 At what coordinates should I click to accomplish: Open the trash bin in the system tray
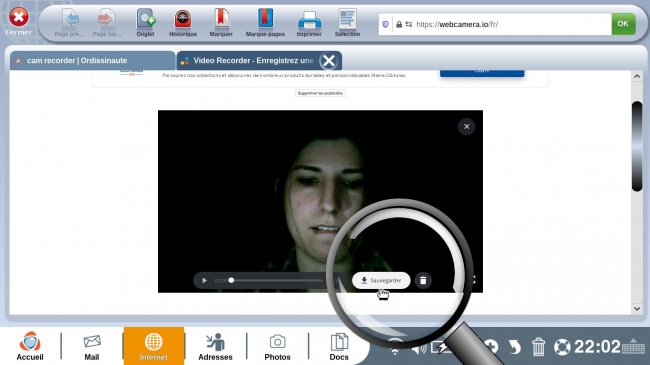(x=538, y=347)
